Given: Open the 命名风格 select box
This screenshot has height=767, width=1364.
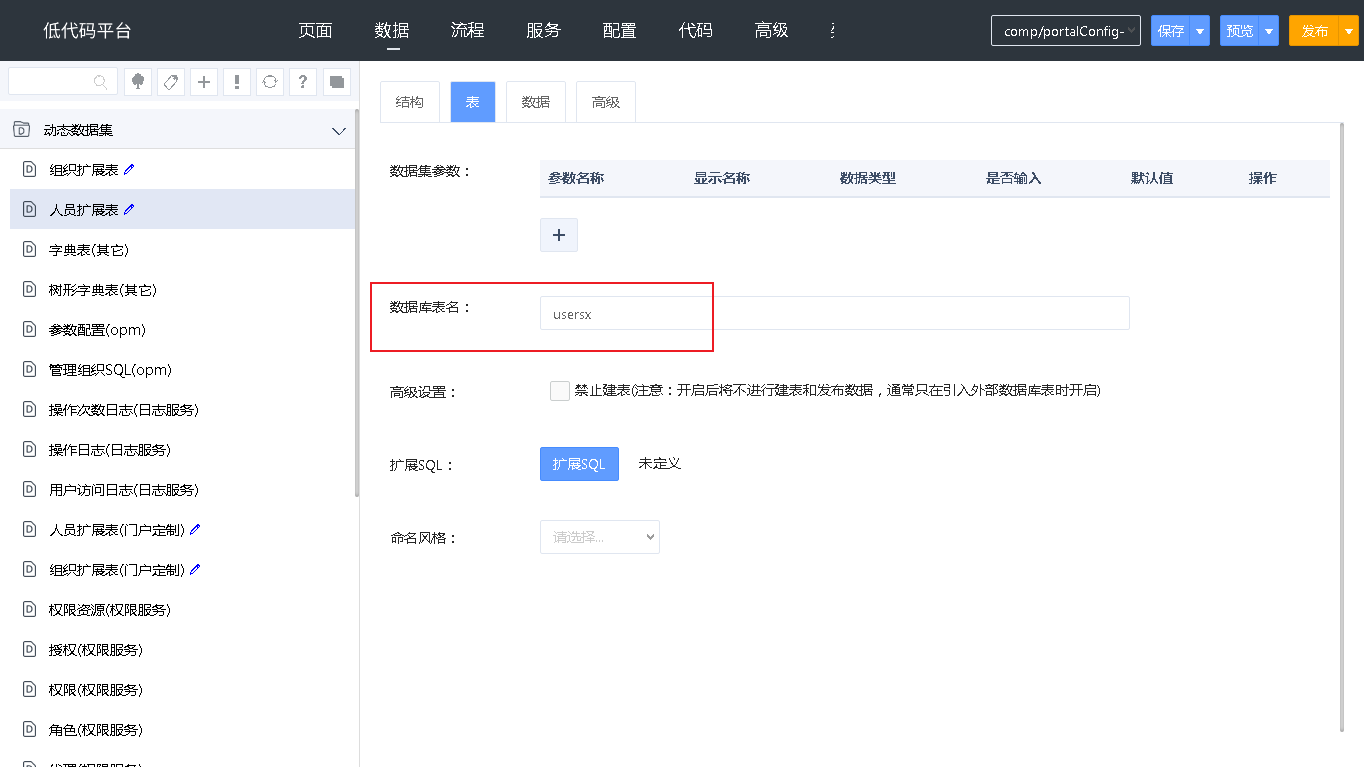Looking at the screenshot, I should [600, 537].
